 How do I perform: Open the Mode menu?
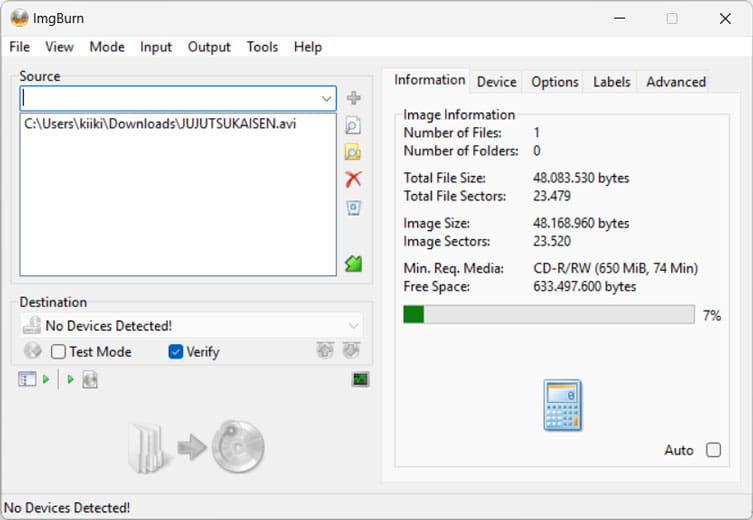[107, 47]
